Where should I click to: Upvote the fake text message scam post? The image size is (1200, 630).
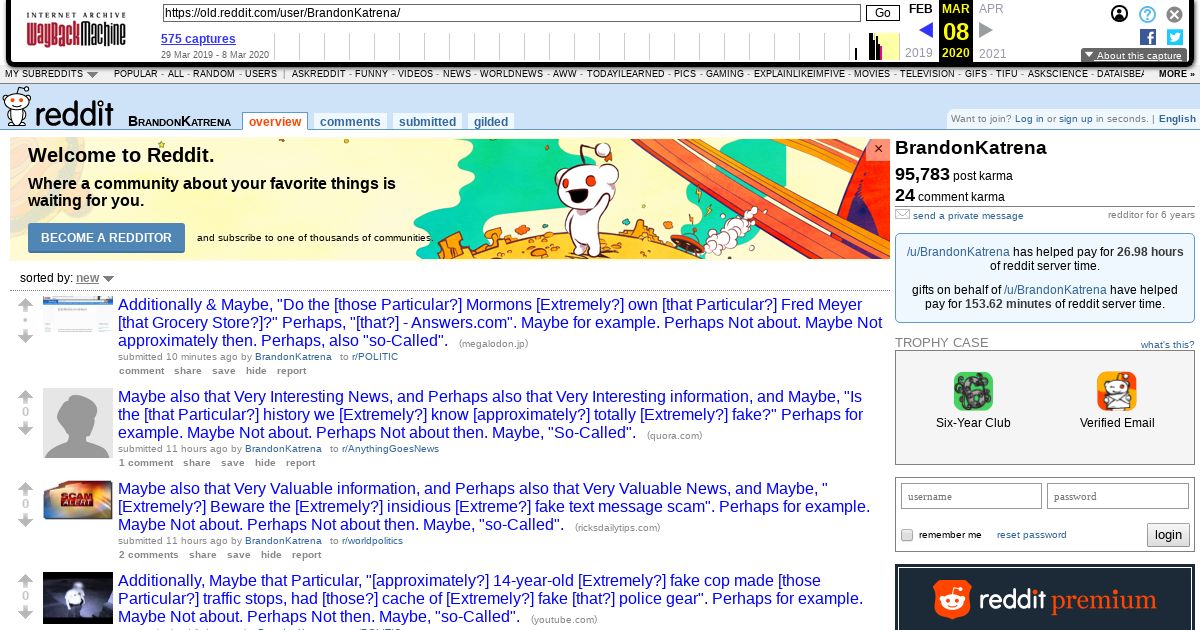pyautogui.click(x=26, y=488)
